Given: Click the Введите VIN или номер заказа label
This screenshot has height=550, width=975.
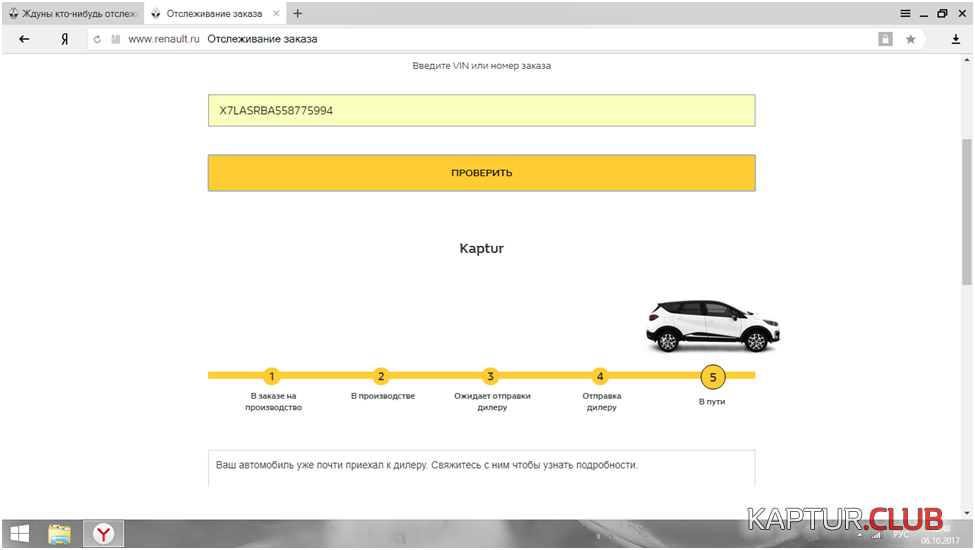Looking at the screenshot, I should 482,66.
